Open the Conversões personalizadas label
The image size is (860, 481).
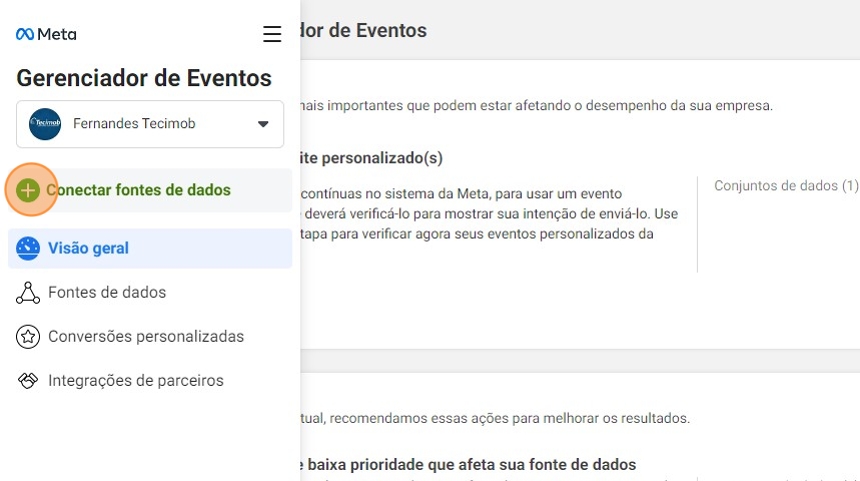click(x=146, y=337)
